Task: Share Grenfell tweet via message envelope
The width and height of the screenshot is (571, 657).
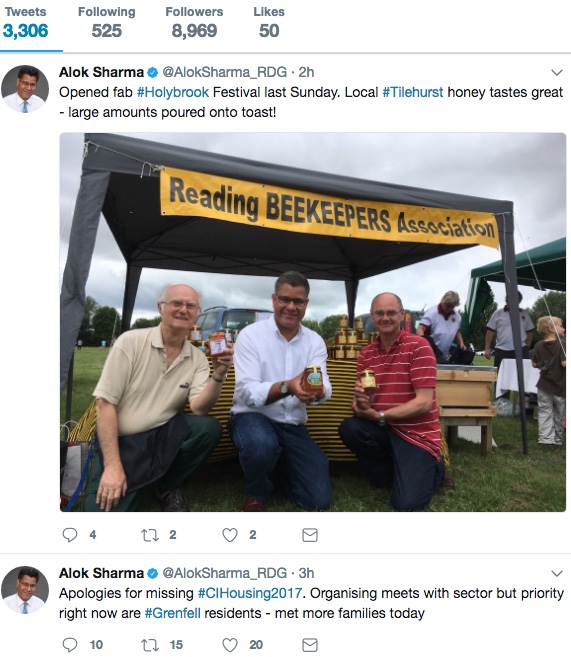Action: pyautogui.click(x=310, y=645)
